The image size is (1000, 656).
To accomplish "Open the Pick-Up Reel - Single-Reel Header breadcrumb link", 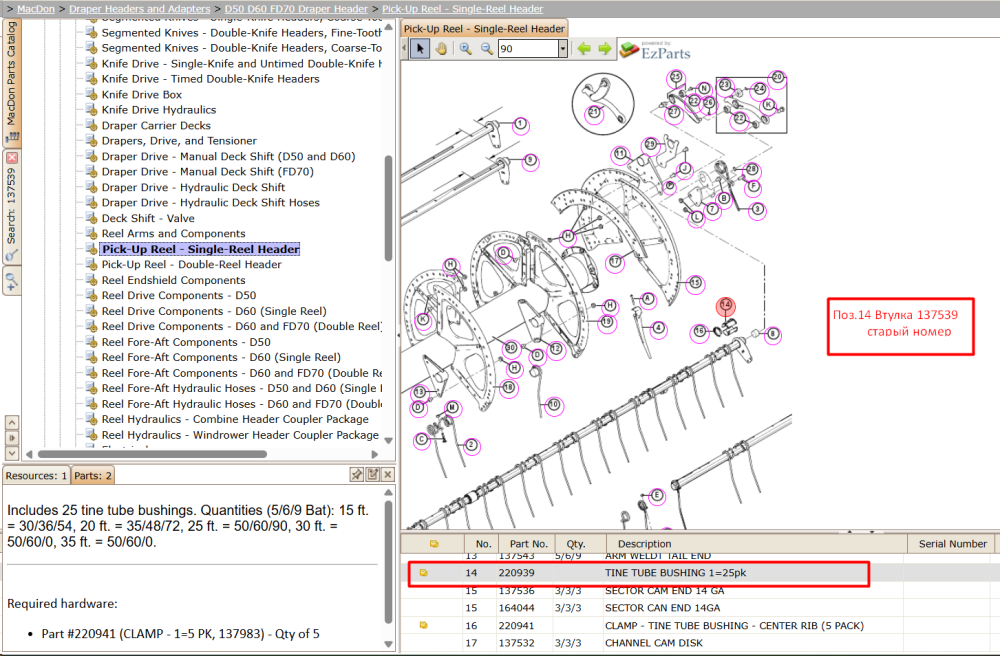I will click(462, 9).
